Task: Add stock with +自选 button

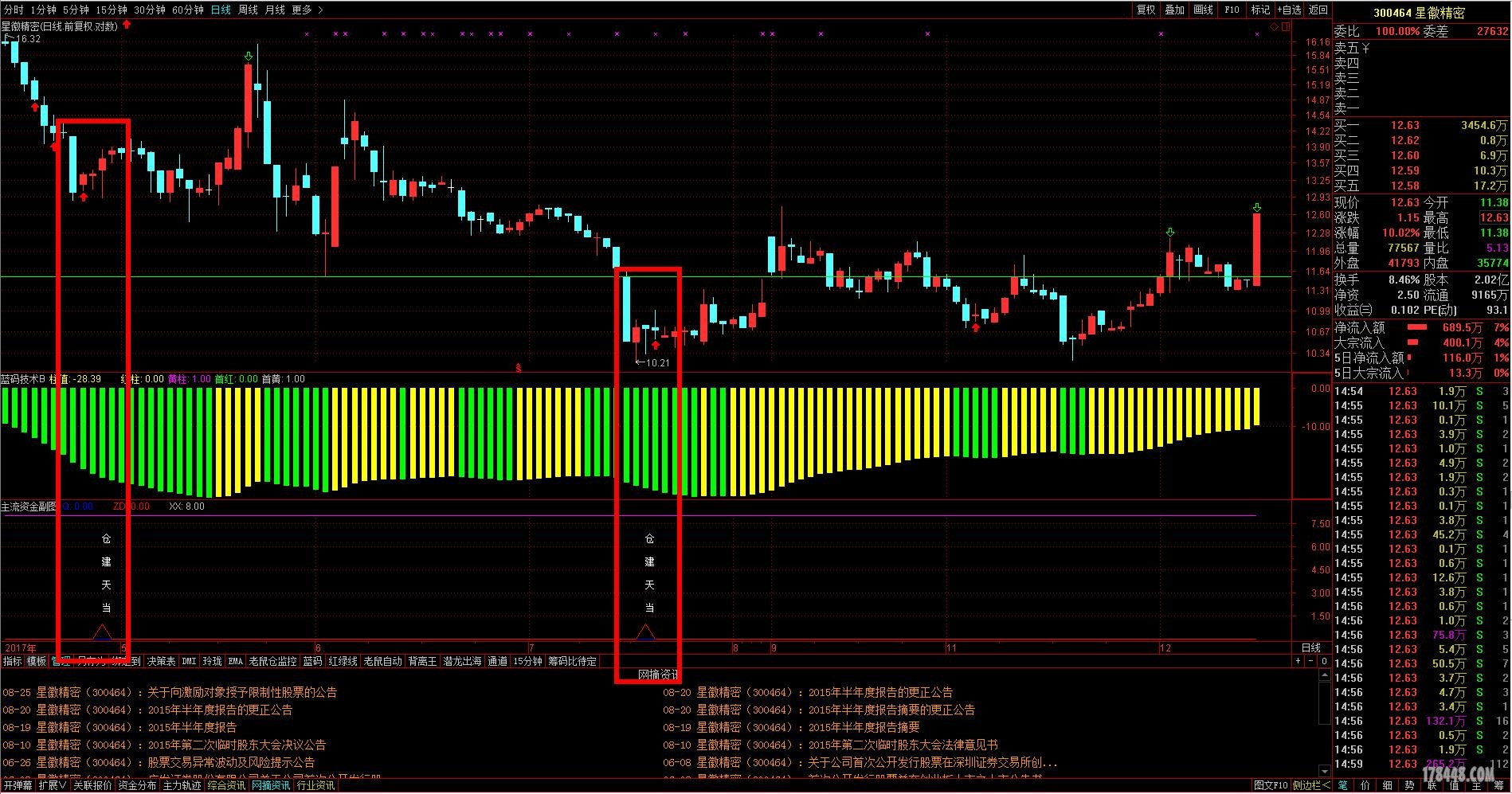Action: (x=1289, y=10)
